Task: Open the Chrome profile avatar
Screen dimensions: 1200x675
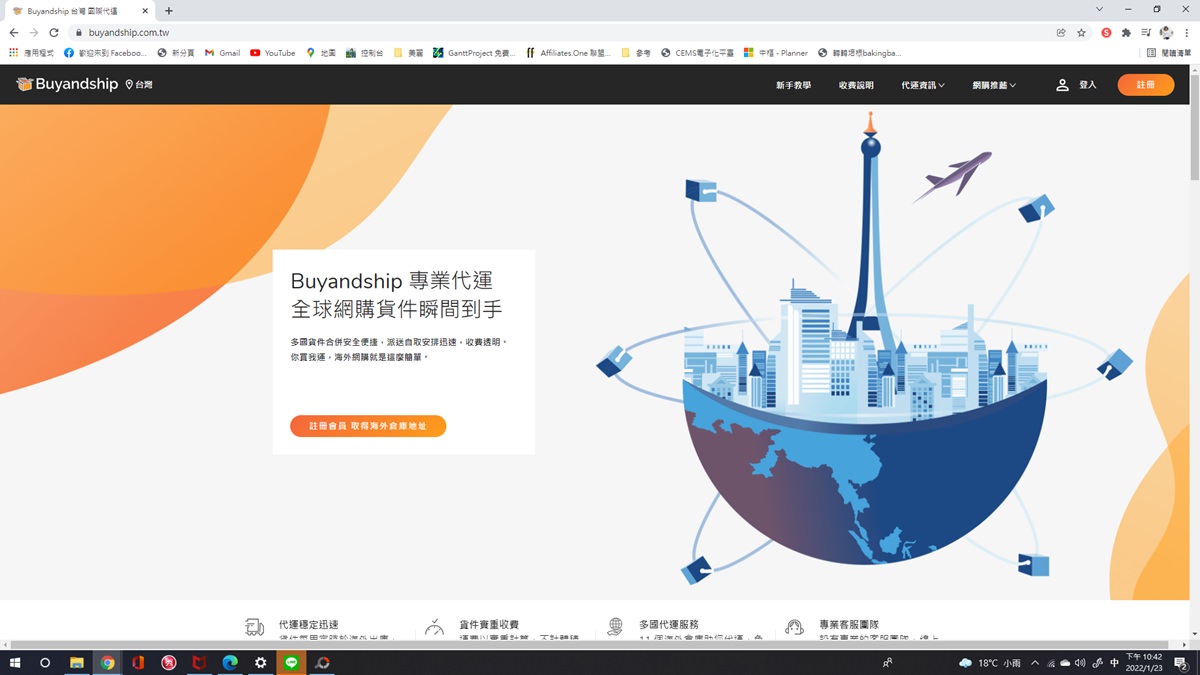Action: [1166, 32]
